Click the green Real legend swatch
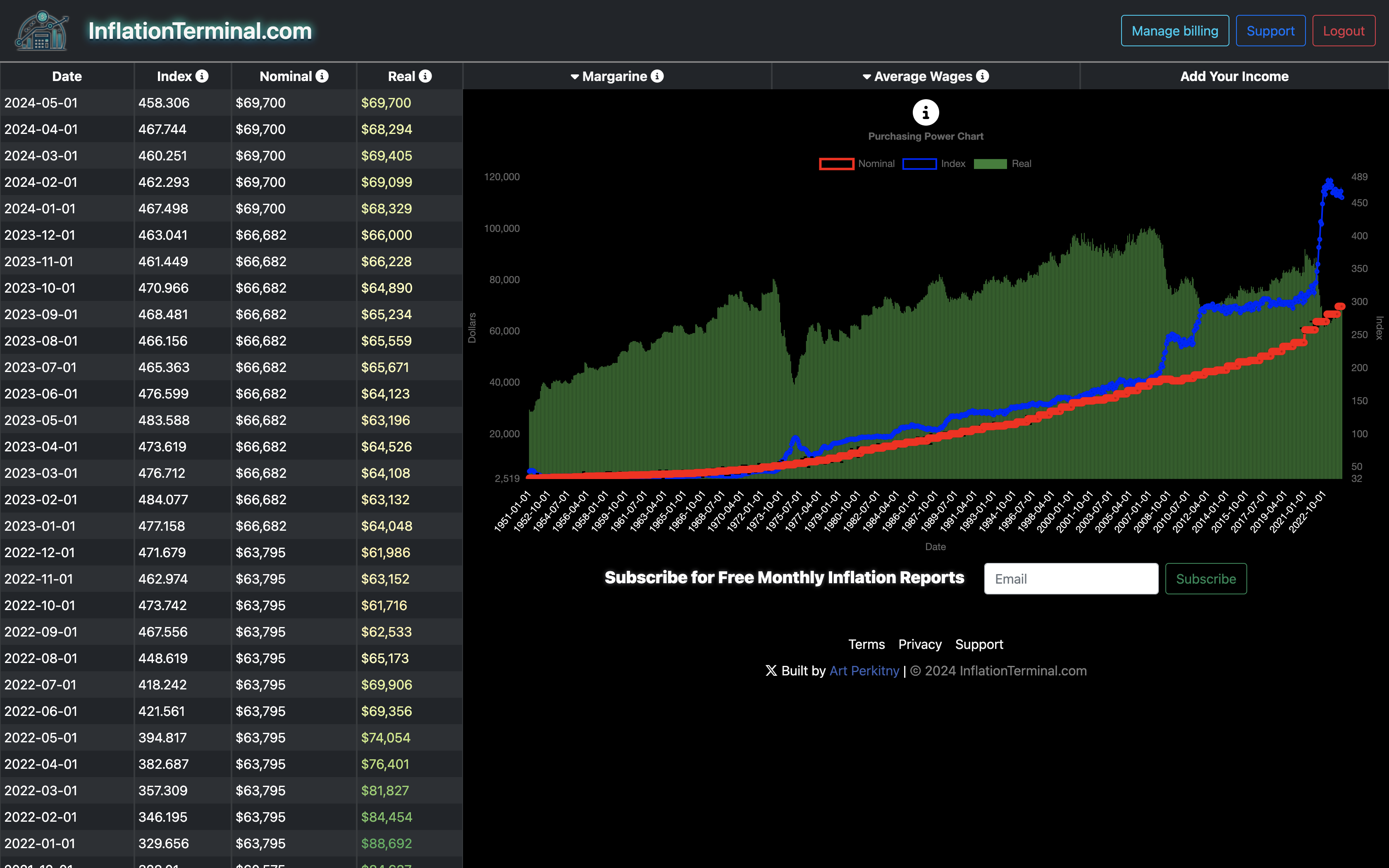 (x=990, y=164)
